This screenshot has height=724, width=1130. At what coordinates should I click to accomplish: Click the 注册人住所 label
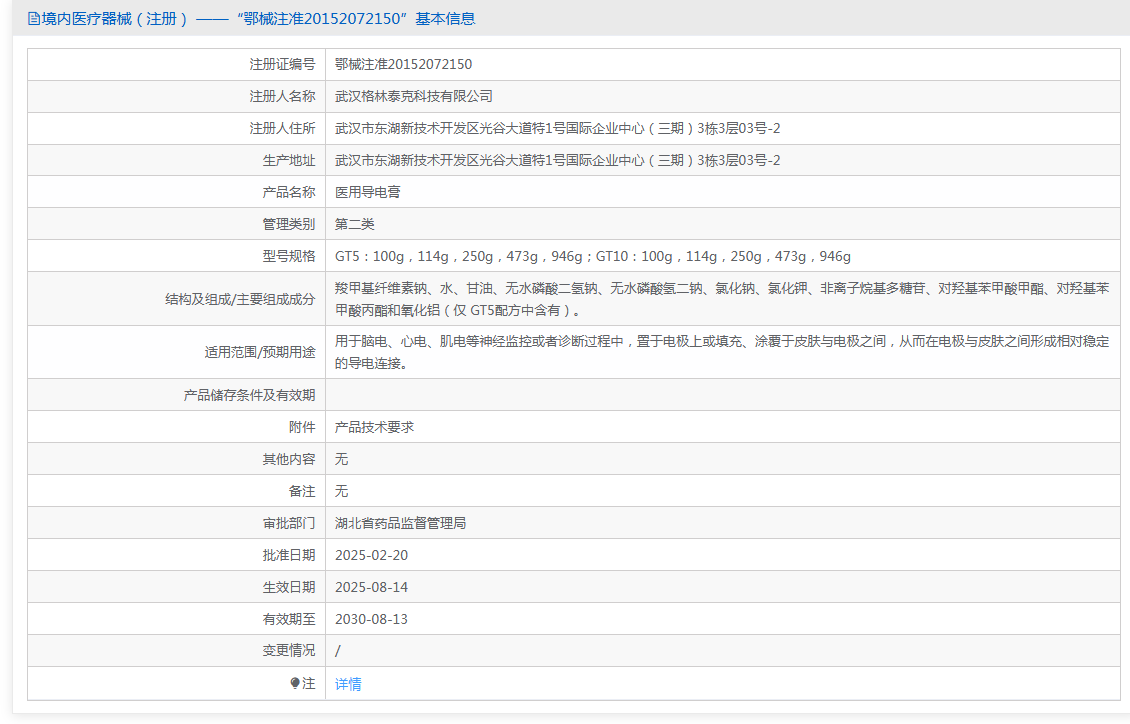282,128
